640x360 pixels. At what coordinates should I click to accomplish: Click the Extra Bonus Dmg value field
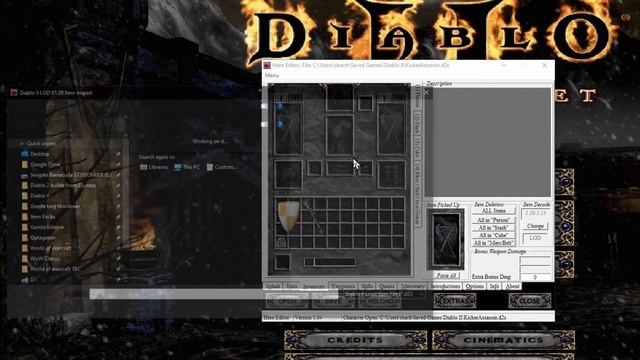(535, 277)
